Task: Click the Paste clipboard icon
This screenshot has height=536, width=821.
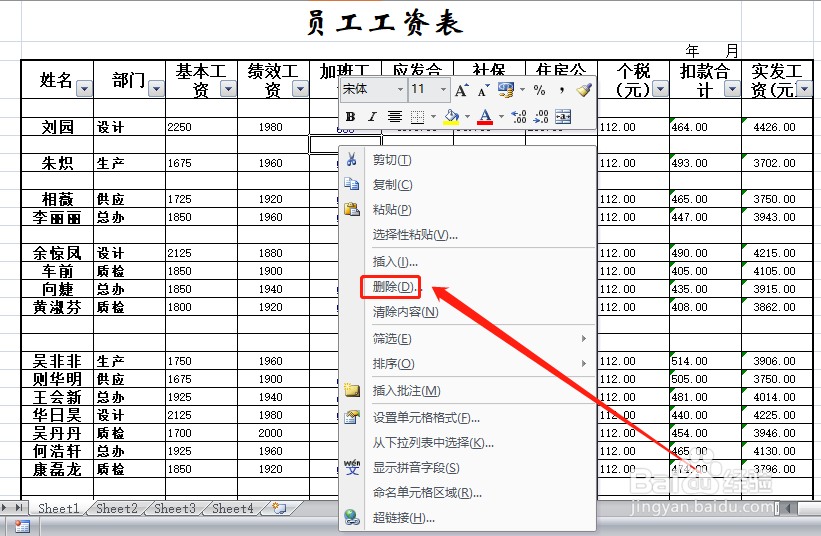Action: pos(351,209)
